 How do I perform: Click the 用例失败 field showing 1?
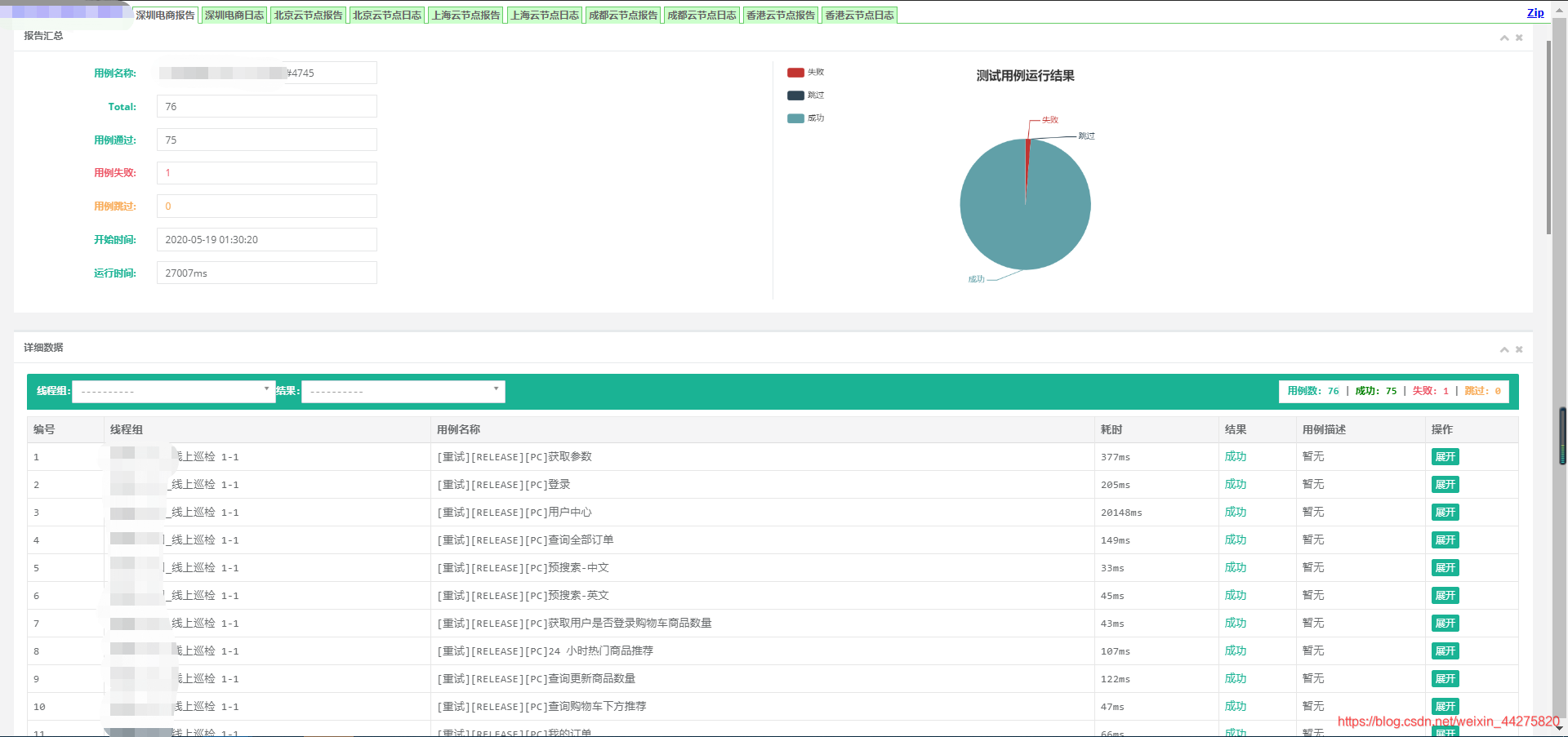coord(267,173)
